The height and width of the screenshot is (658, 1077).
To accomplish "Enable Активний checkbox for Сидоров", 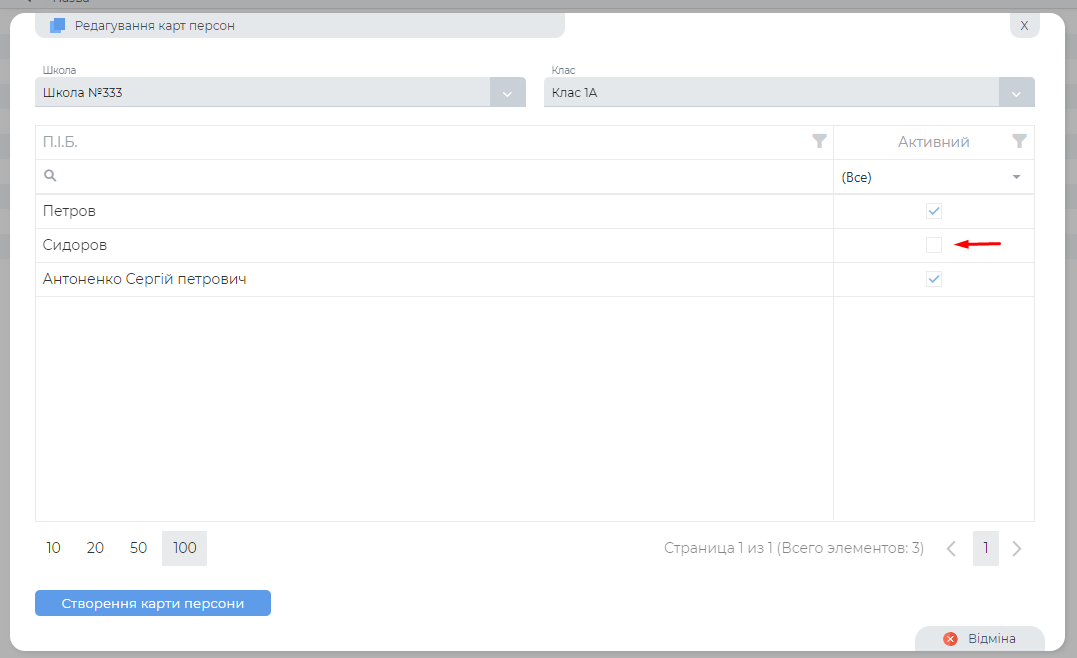I will (x=934, y=245).
